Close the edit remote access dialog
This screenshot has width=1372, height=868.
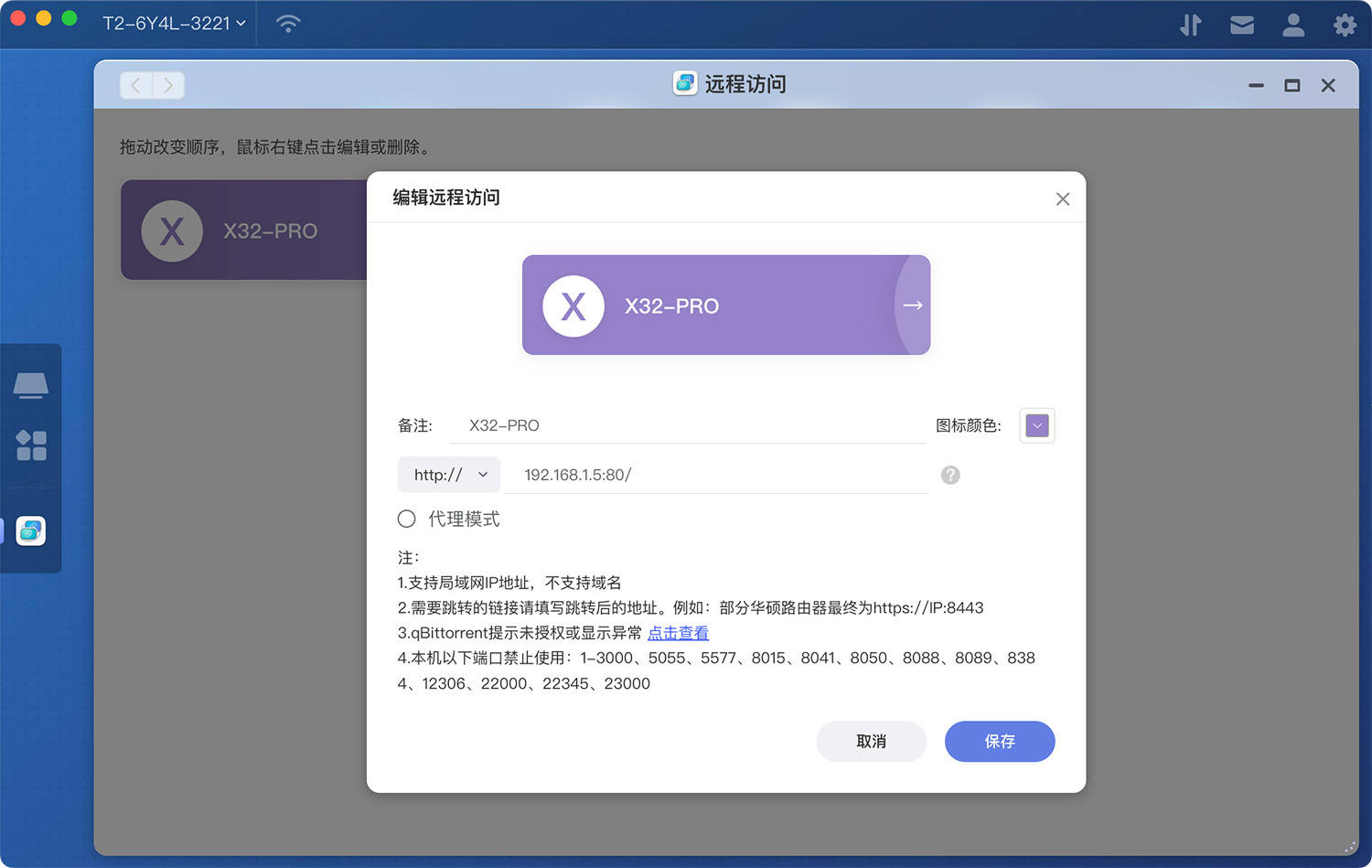pos(1063,198)
